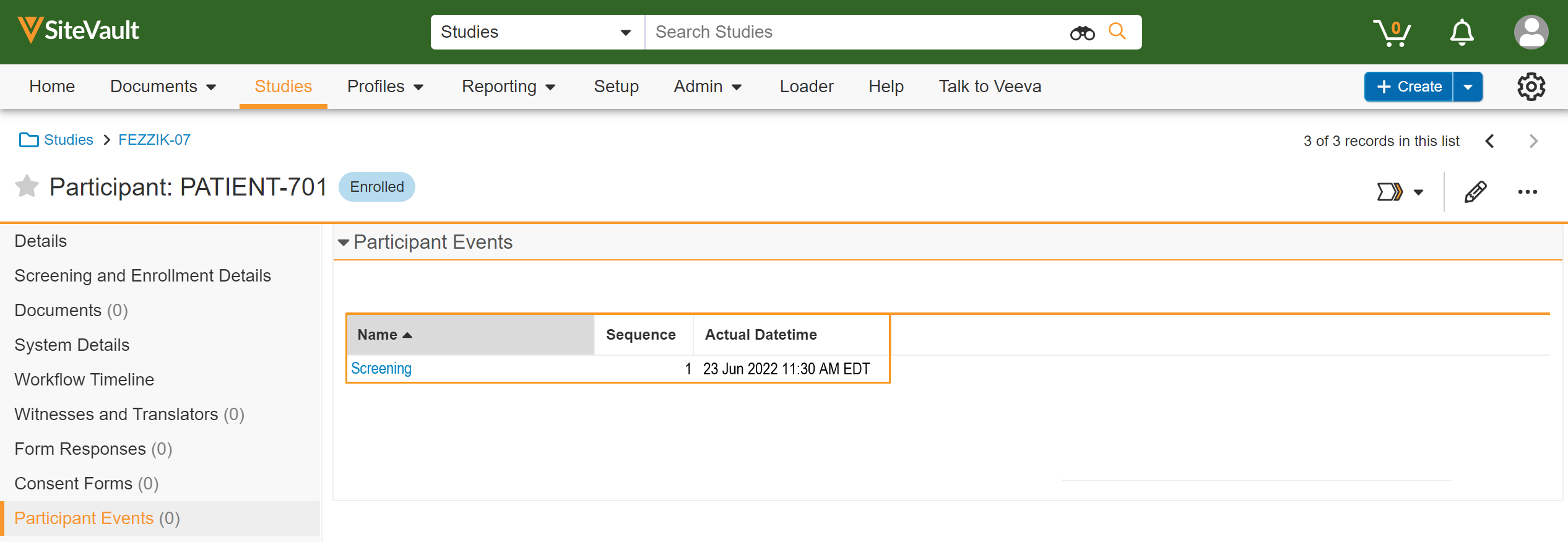Edit participant with the pencil icon
Viewport: 1568px width, 542px height.
coord(1475,192)
